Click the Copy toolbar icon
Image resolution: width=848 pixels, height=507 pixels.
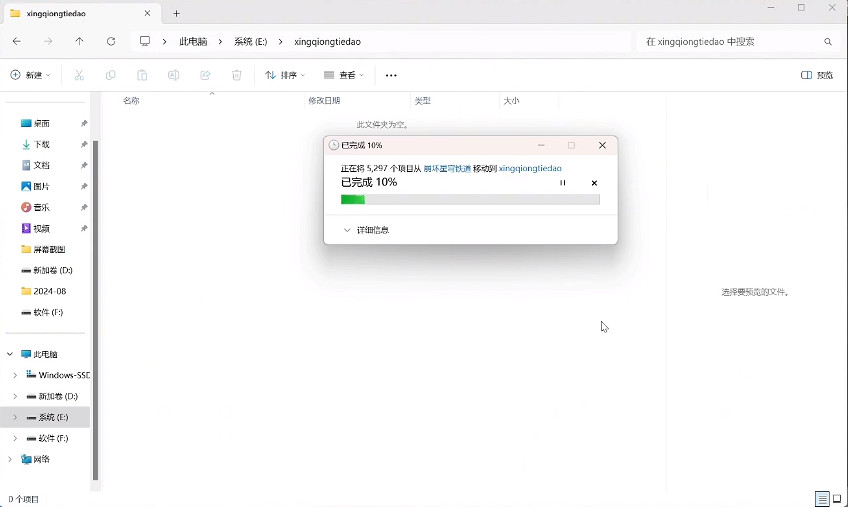click(x=110, y=75)
